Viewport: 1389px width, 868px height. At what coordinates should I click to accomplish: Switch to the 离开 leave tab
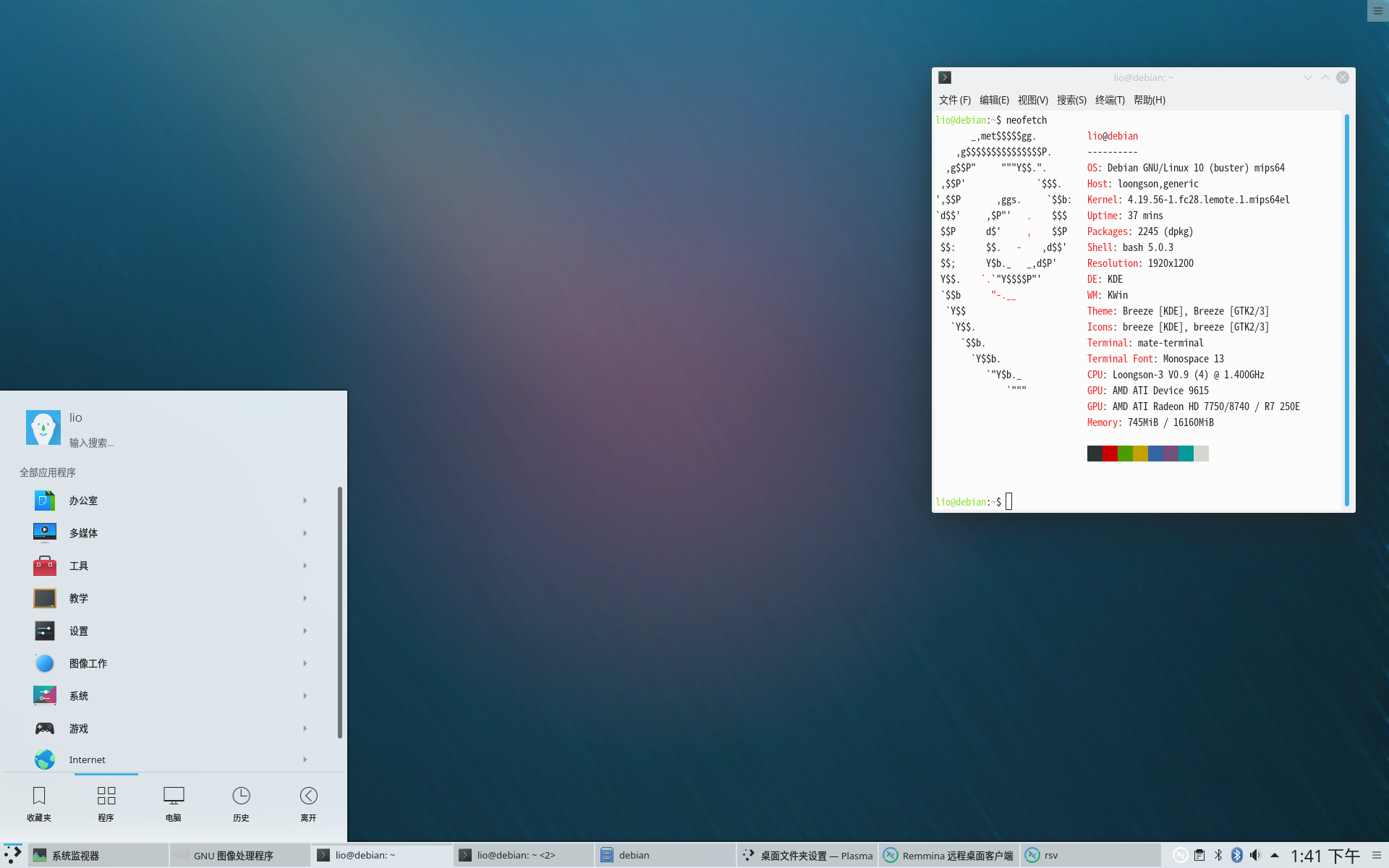click(x=308, y=803)
